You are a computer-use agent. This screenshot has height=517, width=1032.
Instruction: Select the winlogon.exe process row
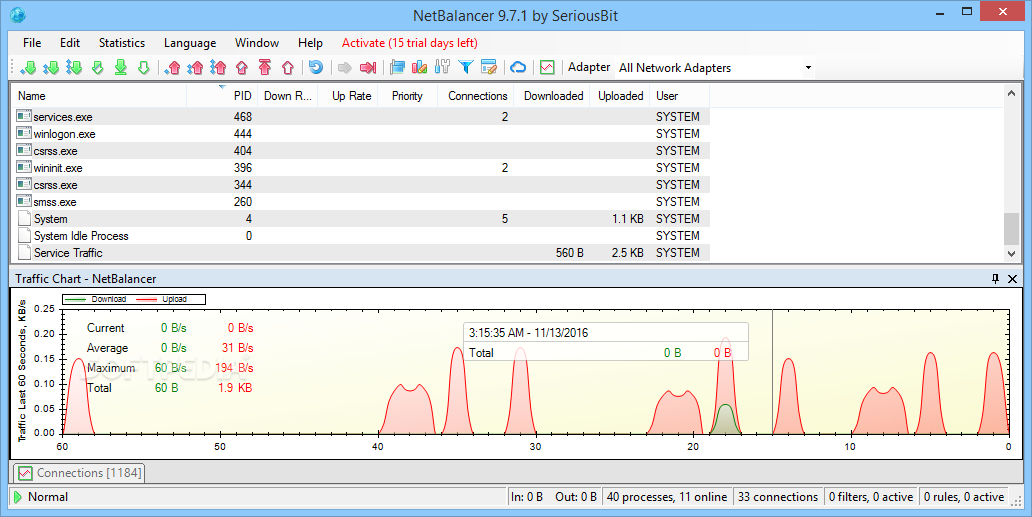(x=361, y=134)
